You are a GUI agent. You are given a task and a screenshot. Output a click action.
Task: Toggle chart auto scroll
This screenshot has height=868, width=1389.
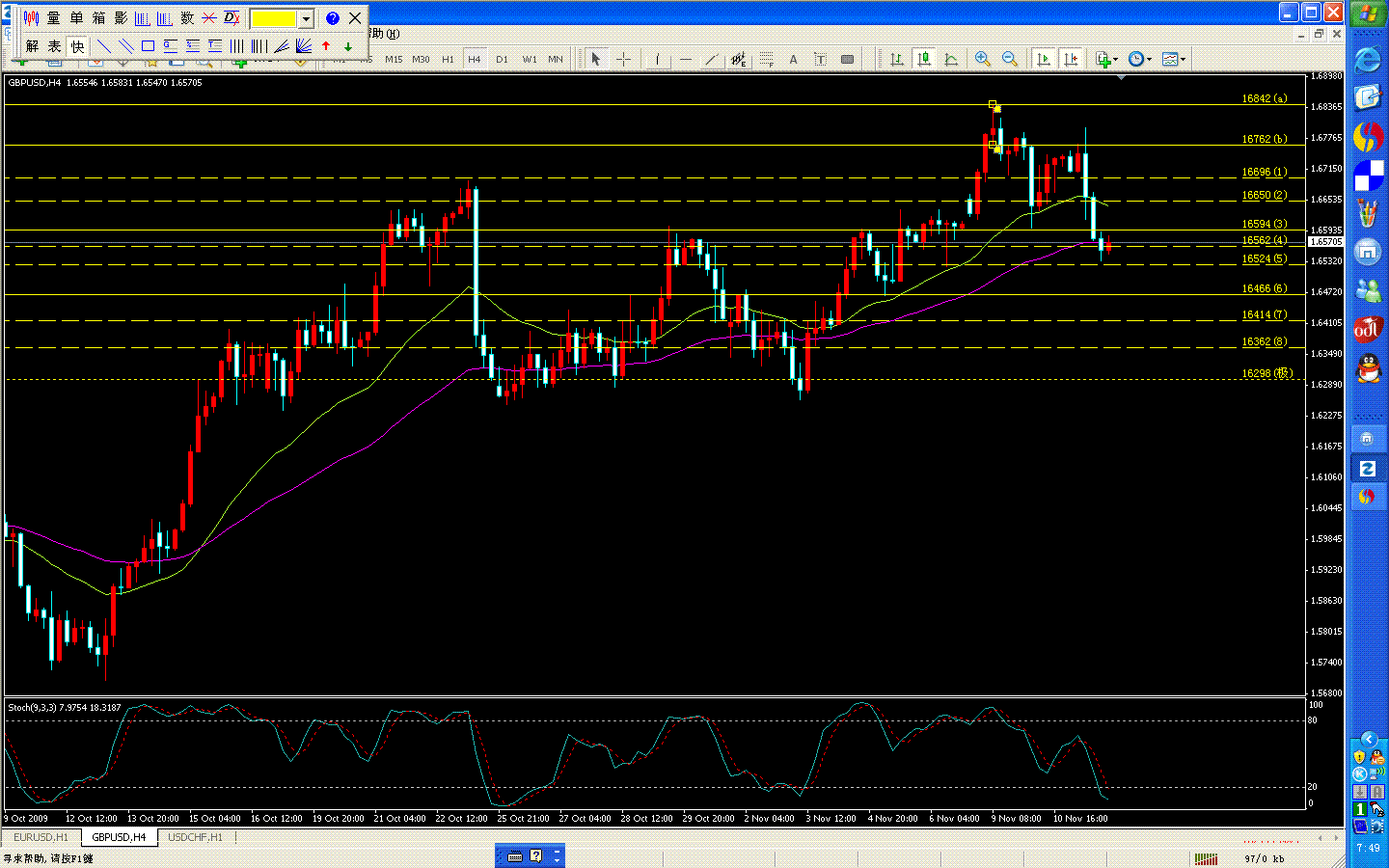[x=1044, y=59]
